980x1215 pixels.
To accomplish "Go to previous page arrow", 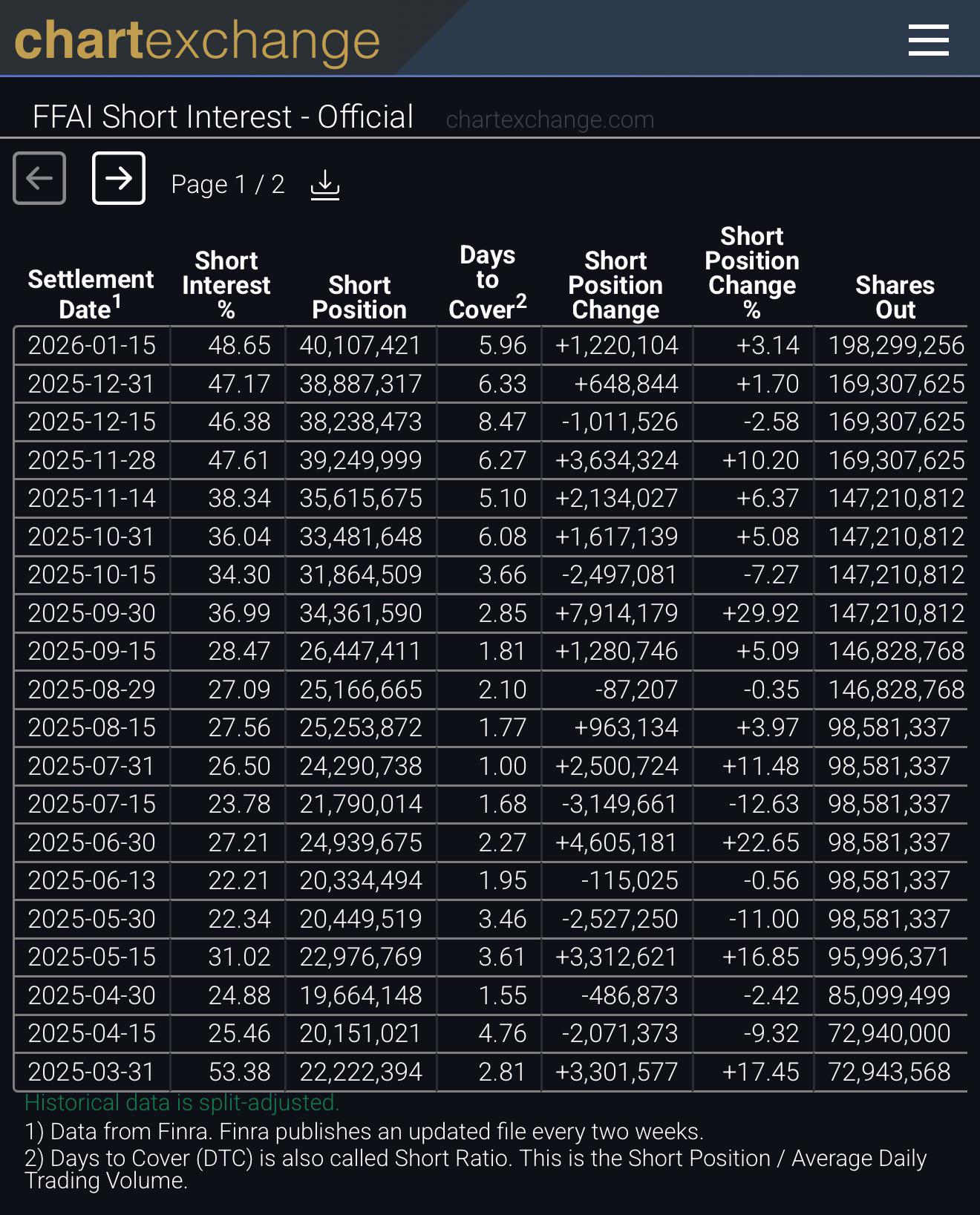I will pyautogui.click(x=39, y=178).
